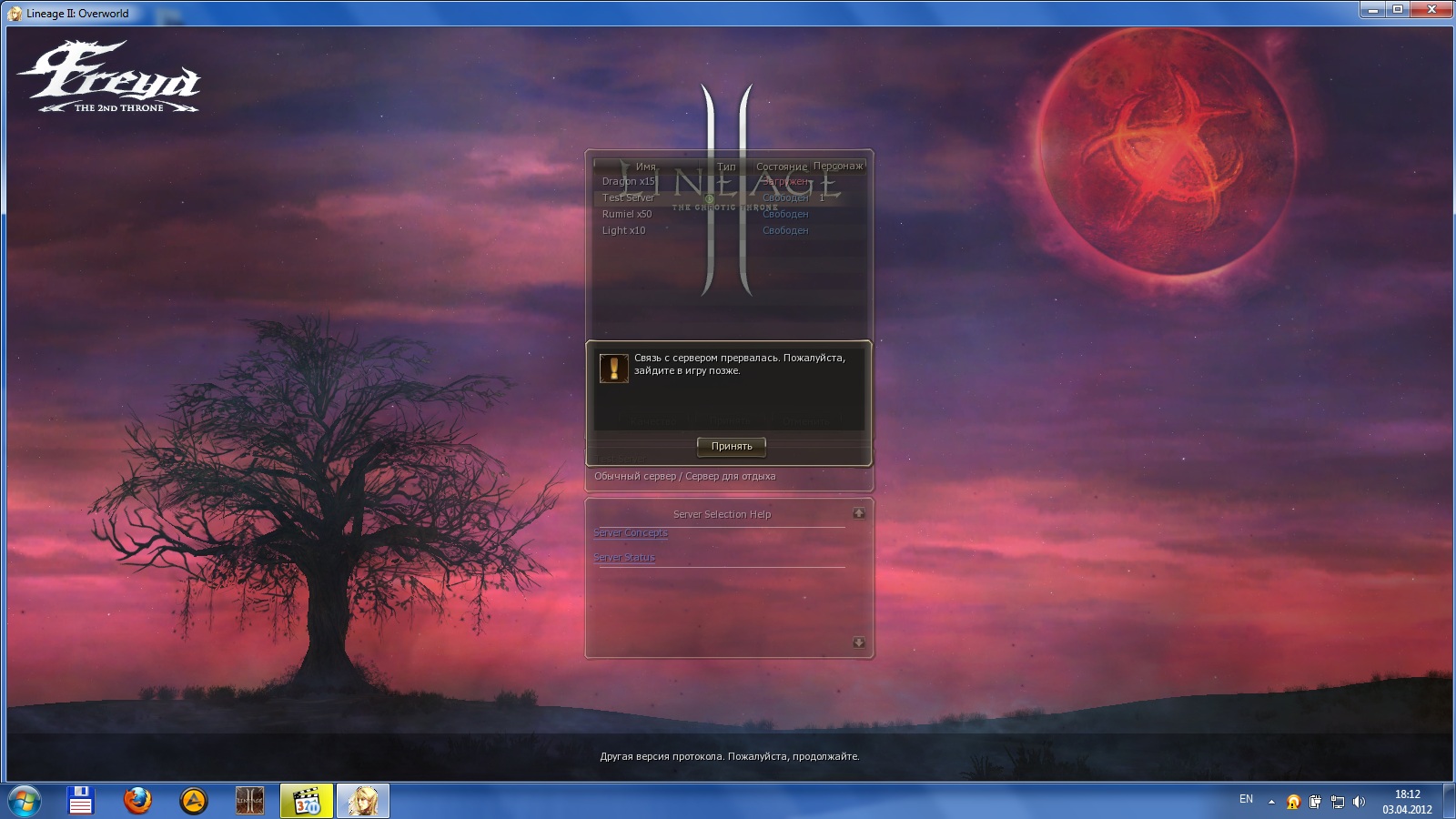Screen dimensions: 1456x819
Task: Click the Свободен status of Light x10
Action: click(785, 230)
